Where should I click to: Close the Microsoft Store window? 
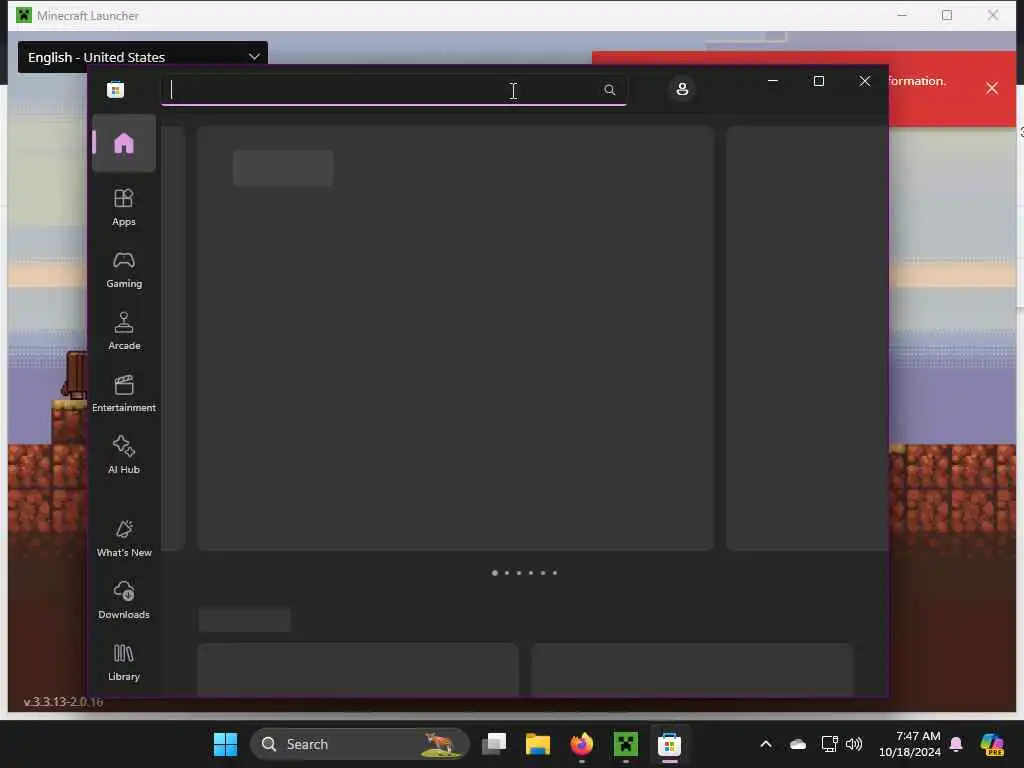865,81
